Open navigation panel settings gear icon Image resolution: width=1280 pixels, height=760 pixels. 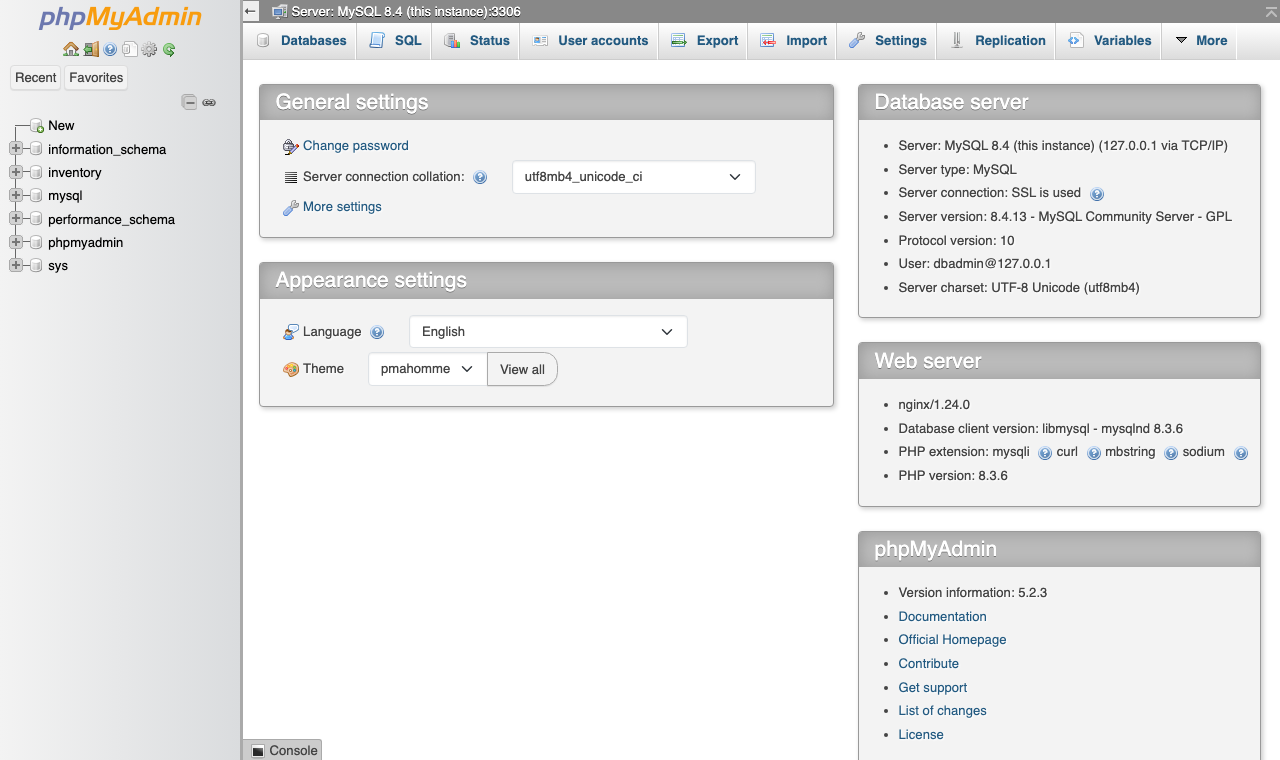149,49
